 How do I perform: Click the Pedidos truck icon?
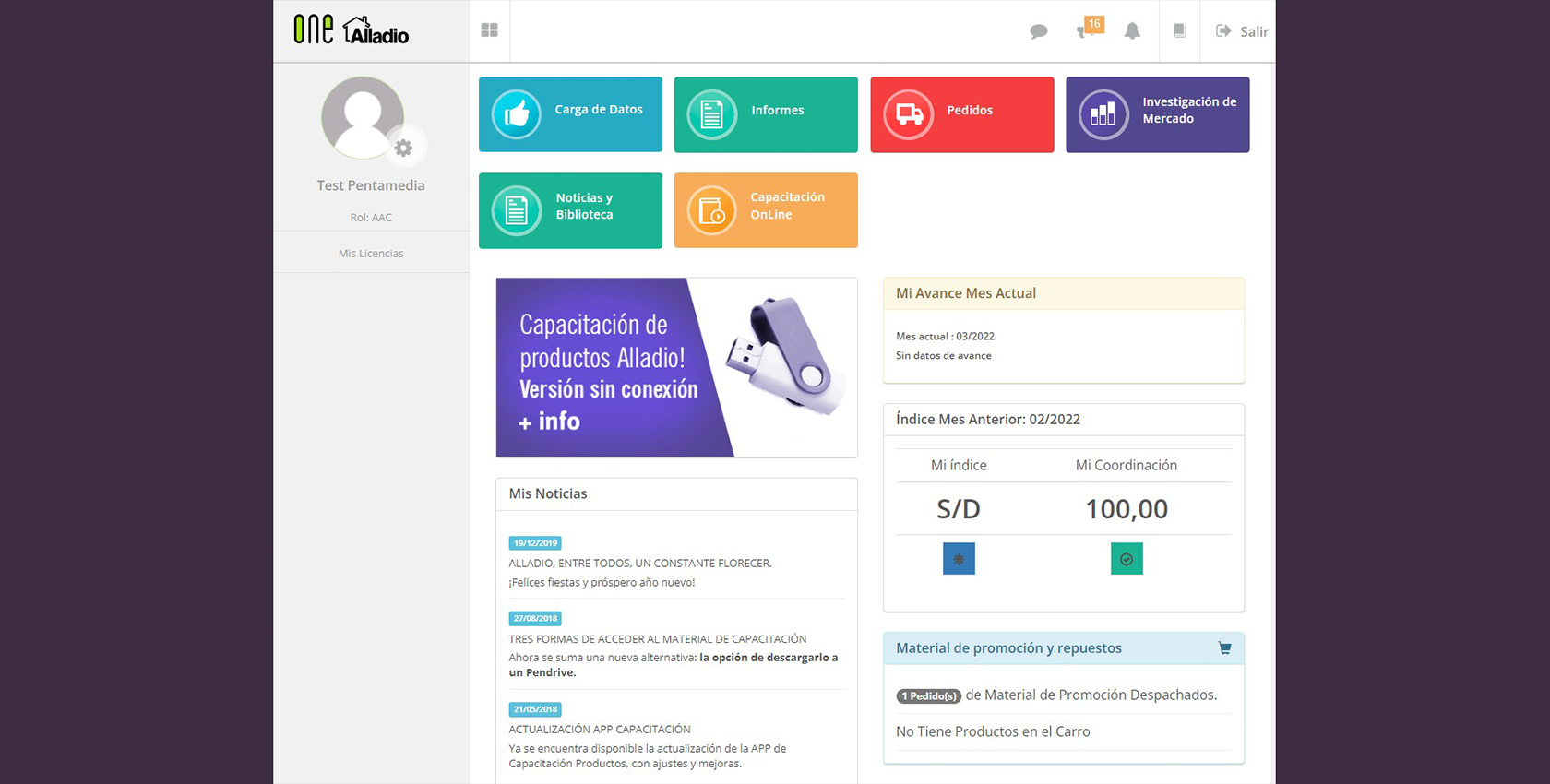pyautogui.click(x=909, y=114)
